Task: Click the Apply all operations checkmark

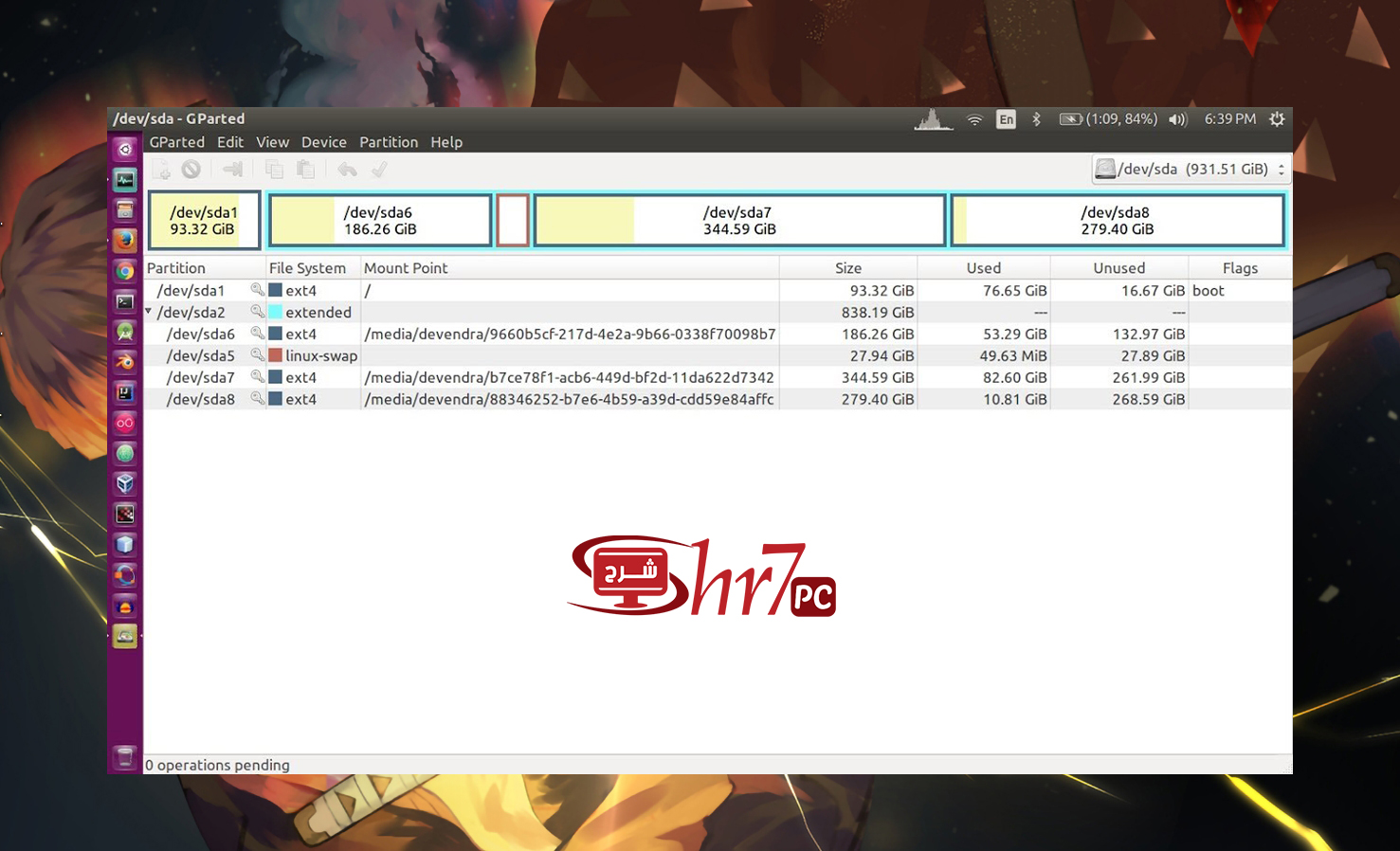Action: click(379, 170)
